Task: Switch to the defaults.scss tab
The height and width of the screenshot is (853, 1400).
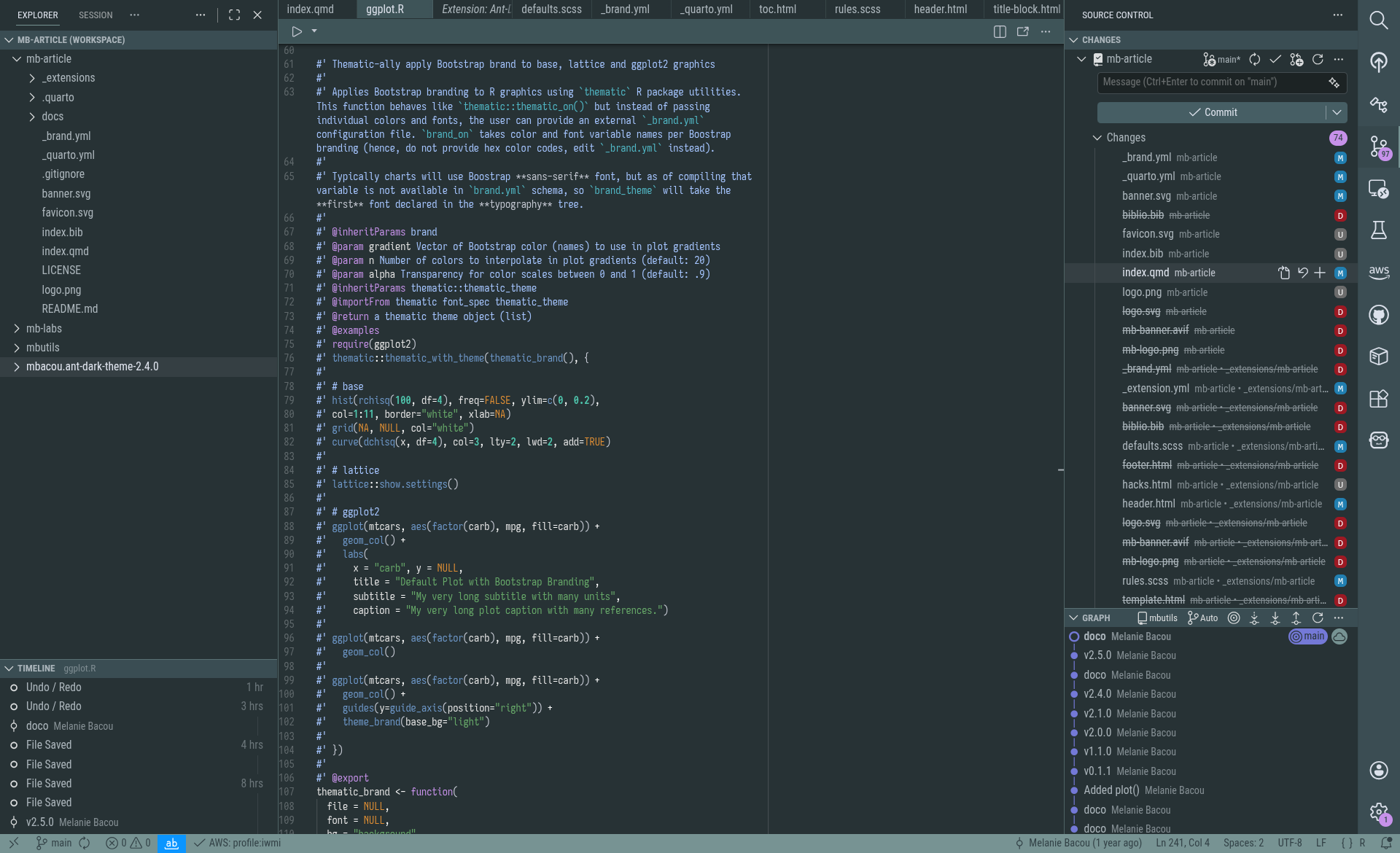Action: tap(551, 9)
